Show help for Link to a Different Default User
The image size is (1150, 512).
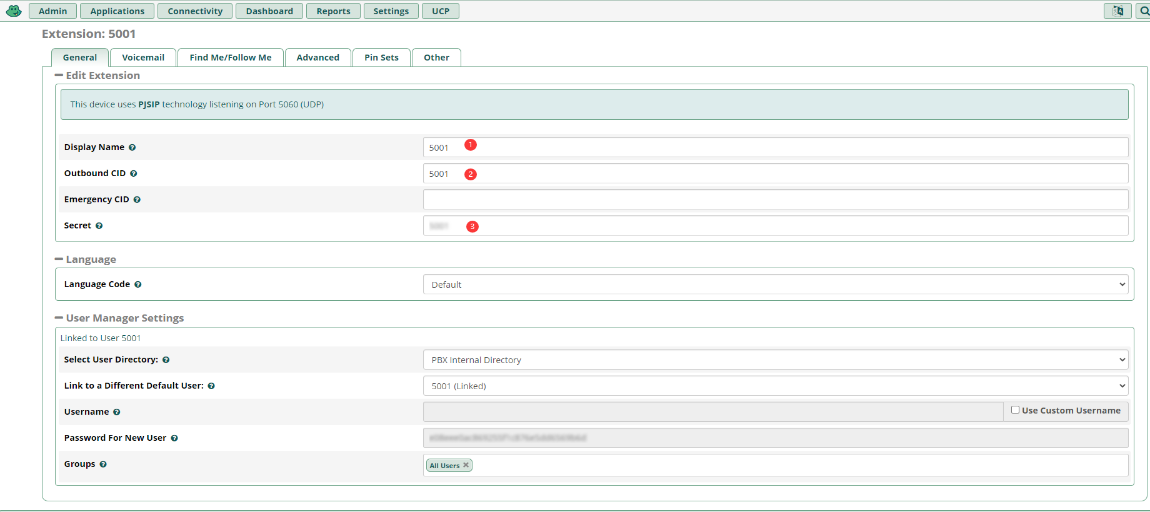pyautogui.click(x=211, y=386)
